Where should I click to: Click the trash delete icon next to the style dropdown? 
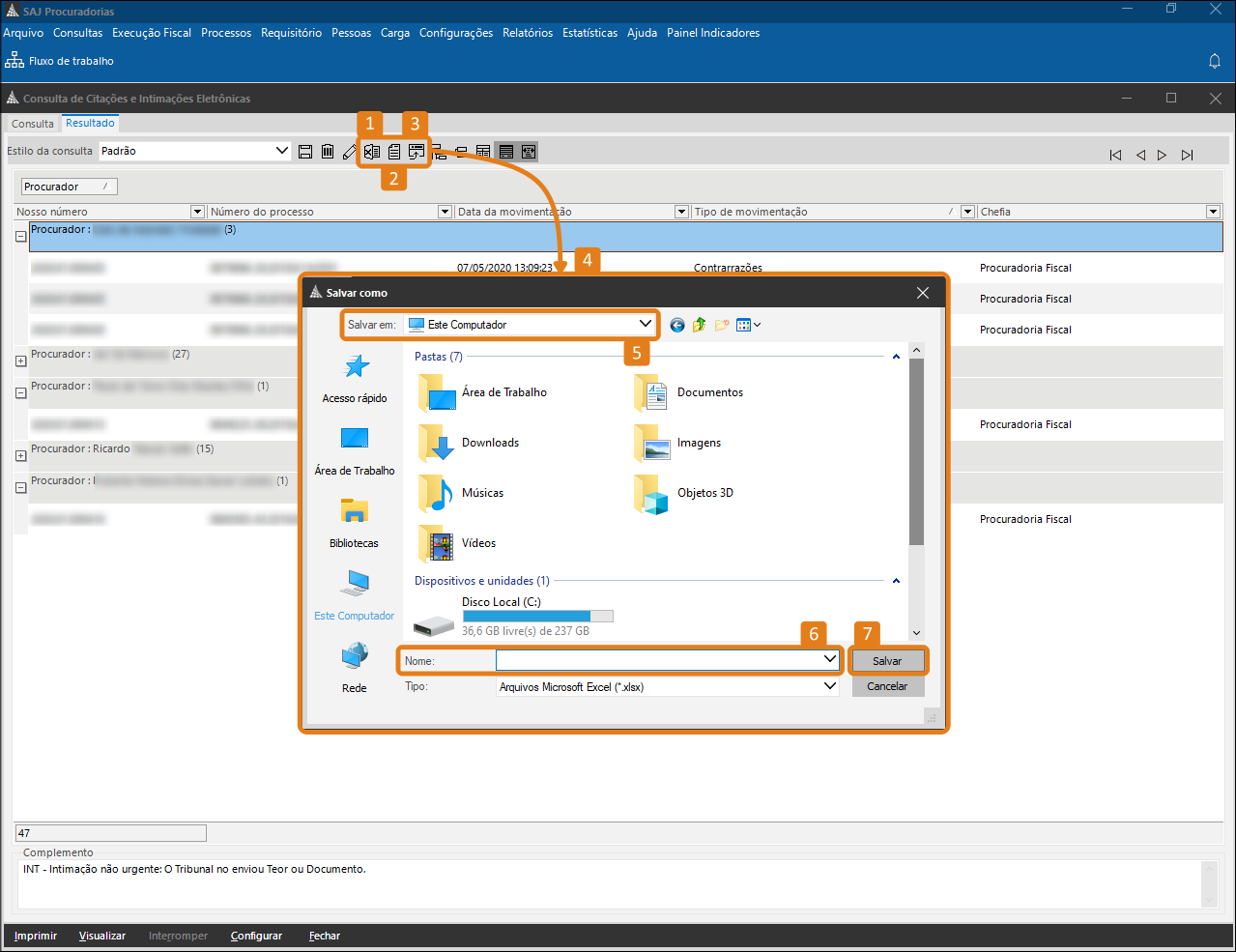coord(328,151)
